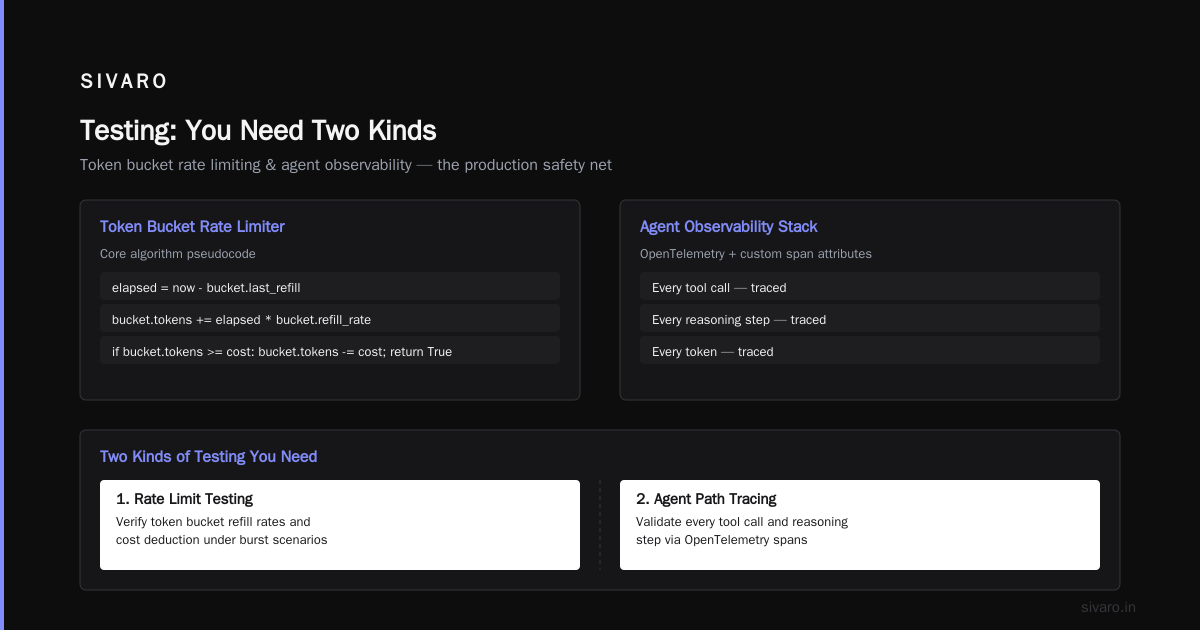Click the 'Validate every tool call' description
The image size is (1200, 630).
click(742, 531)
